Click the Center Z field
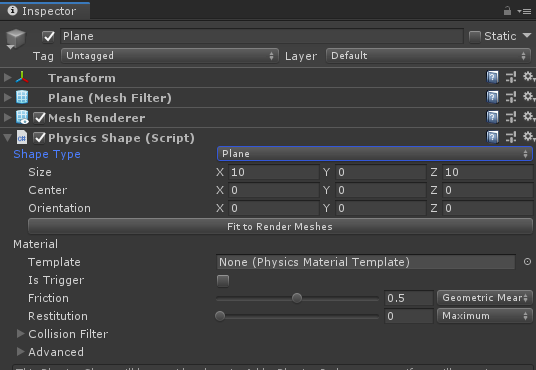Viewport: 536px width, 370px height. click(x=488, y=190)
